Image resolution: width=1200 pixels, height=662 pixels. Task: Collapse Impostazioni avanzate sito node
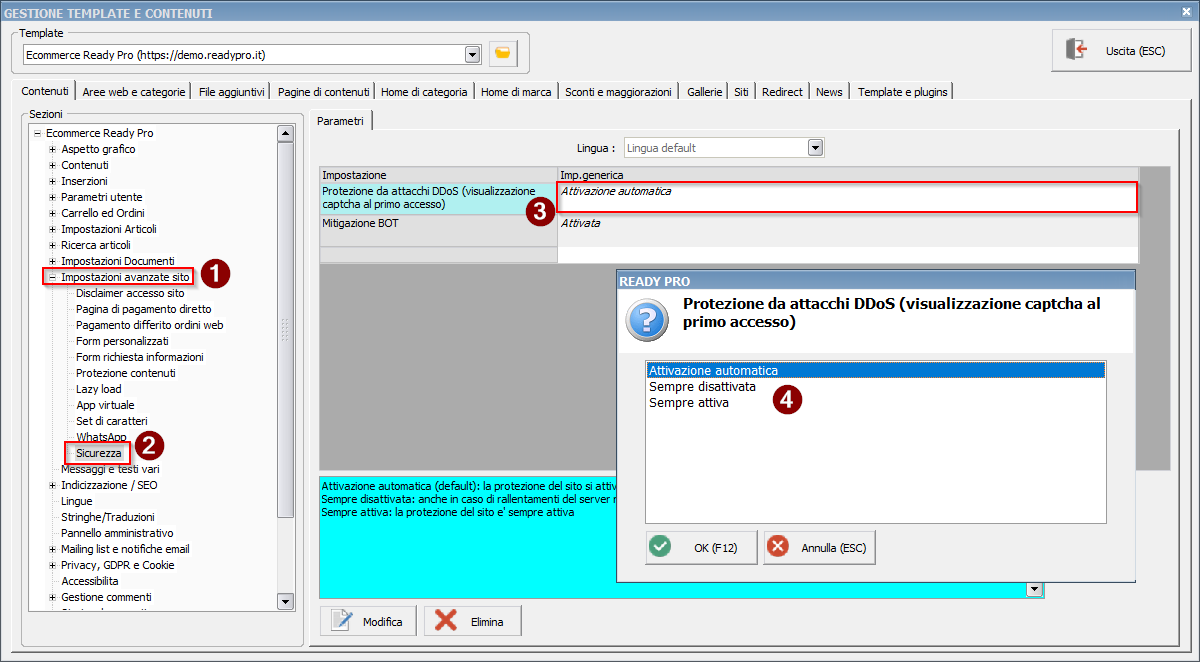tap(52, 277)
